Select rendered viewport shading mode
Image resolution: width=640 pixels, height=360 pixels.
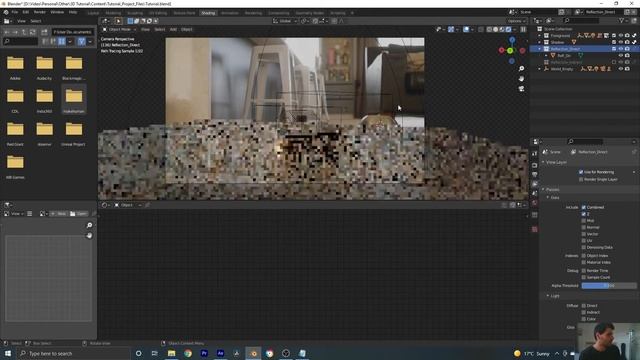coord(509,29)
